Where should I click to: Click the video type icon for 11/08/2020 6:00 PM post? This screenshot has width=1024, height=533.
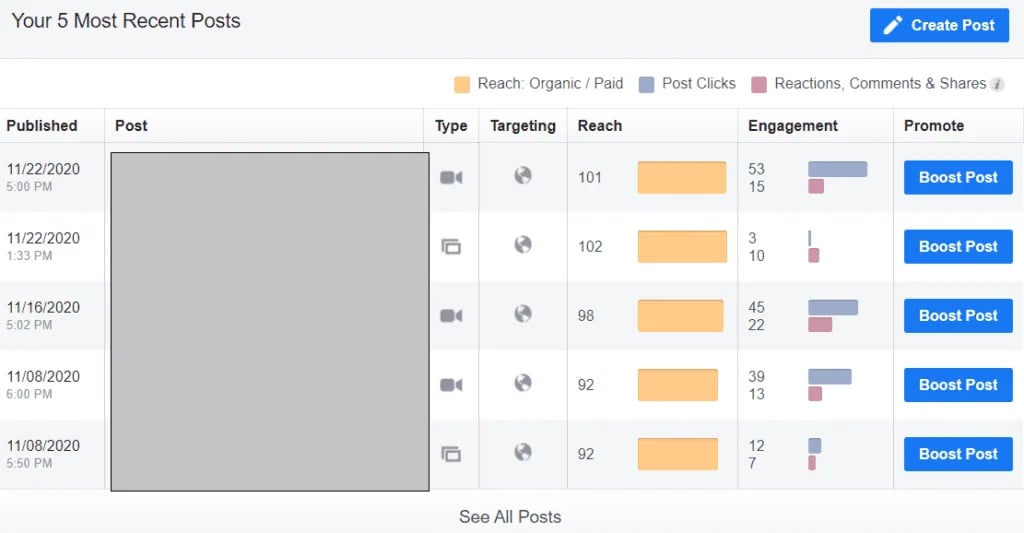point(451,385)
